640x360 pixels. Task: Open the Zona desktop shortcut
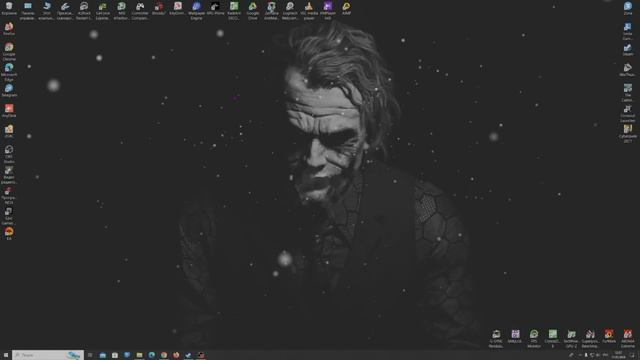pyautogui.click(x=628, y=9)
